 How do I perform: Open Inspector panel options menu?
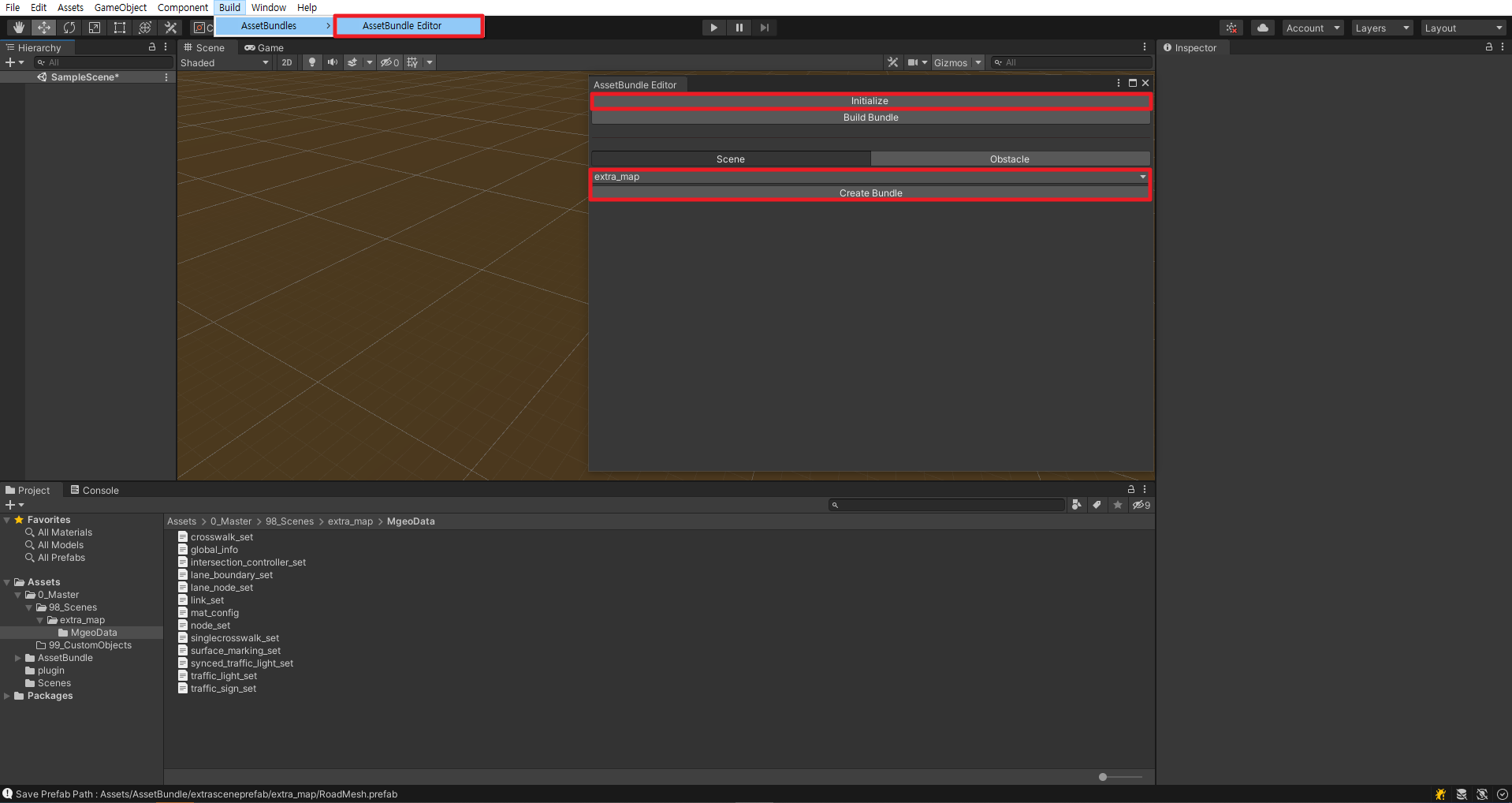[x=1503, y=47]
